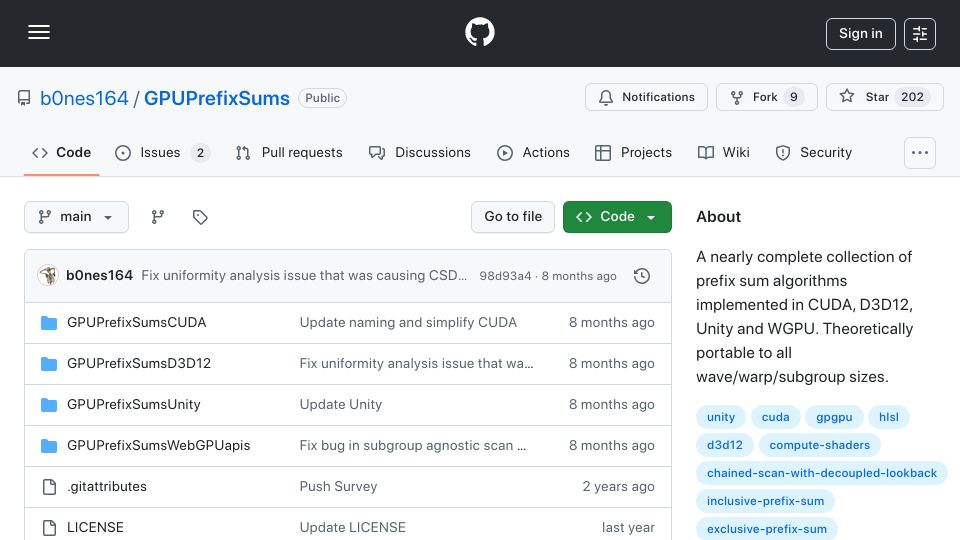
Task: Open the Projects tab
Action: click(x=633, y=152)
